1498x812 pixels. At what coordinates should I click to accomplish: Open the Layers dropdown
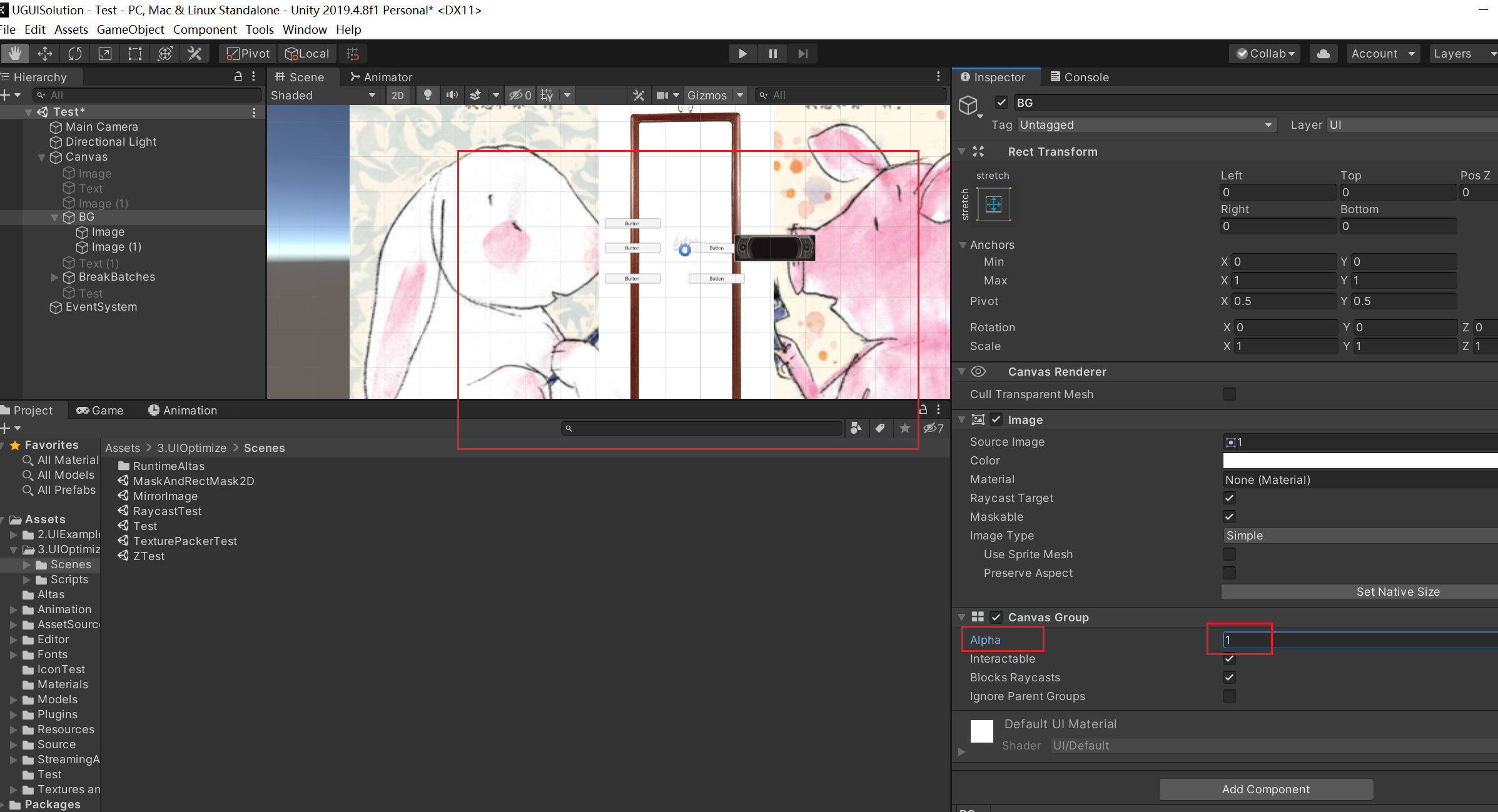point(1464,54)
